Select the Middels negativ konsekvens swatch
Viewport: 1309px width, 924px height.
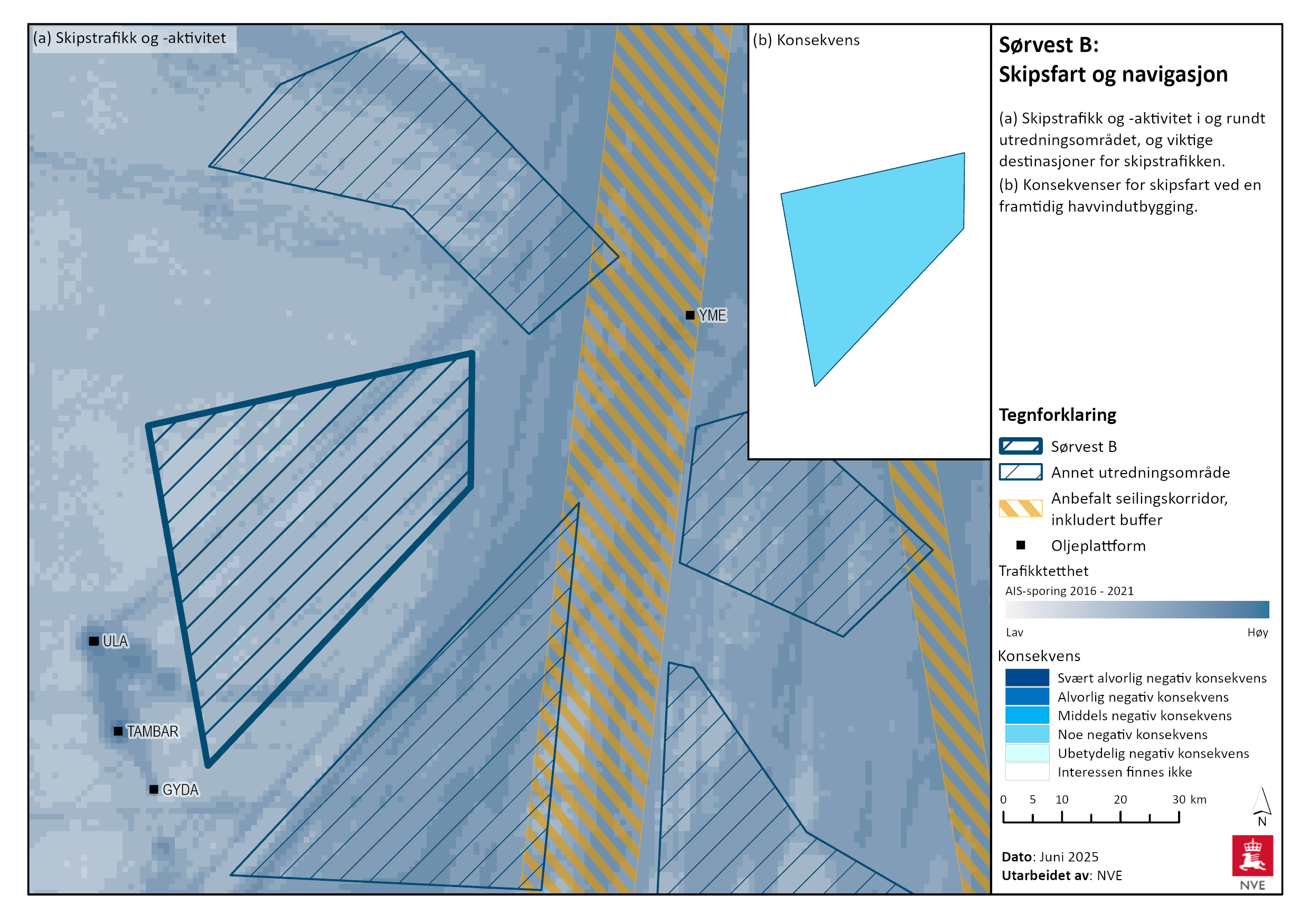[1028, 715]
